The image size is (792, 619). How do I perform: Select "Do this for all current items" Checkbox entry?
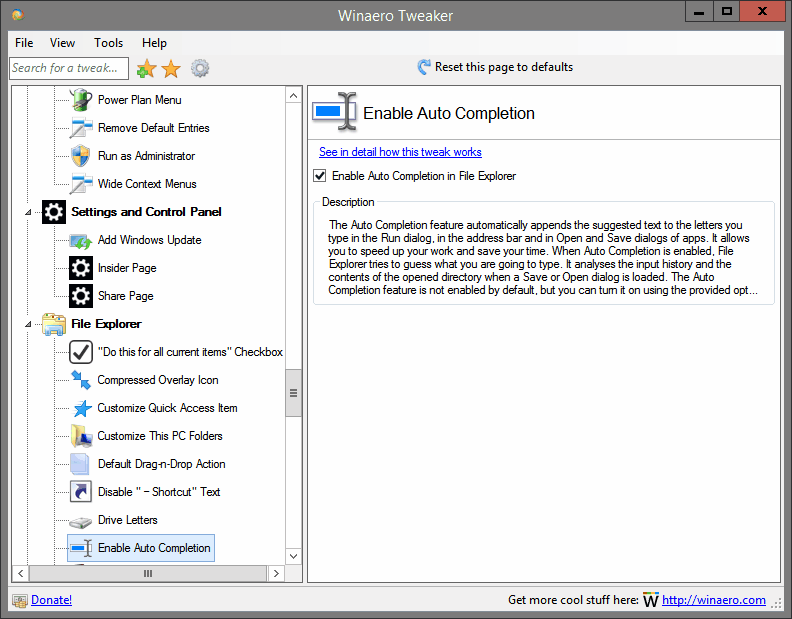[190, 352]
